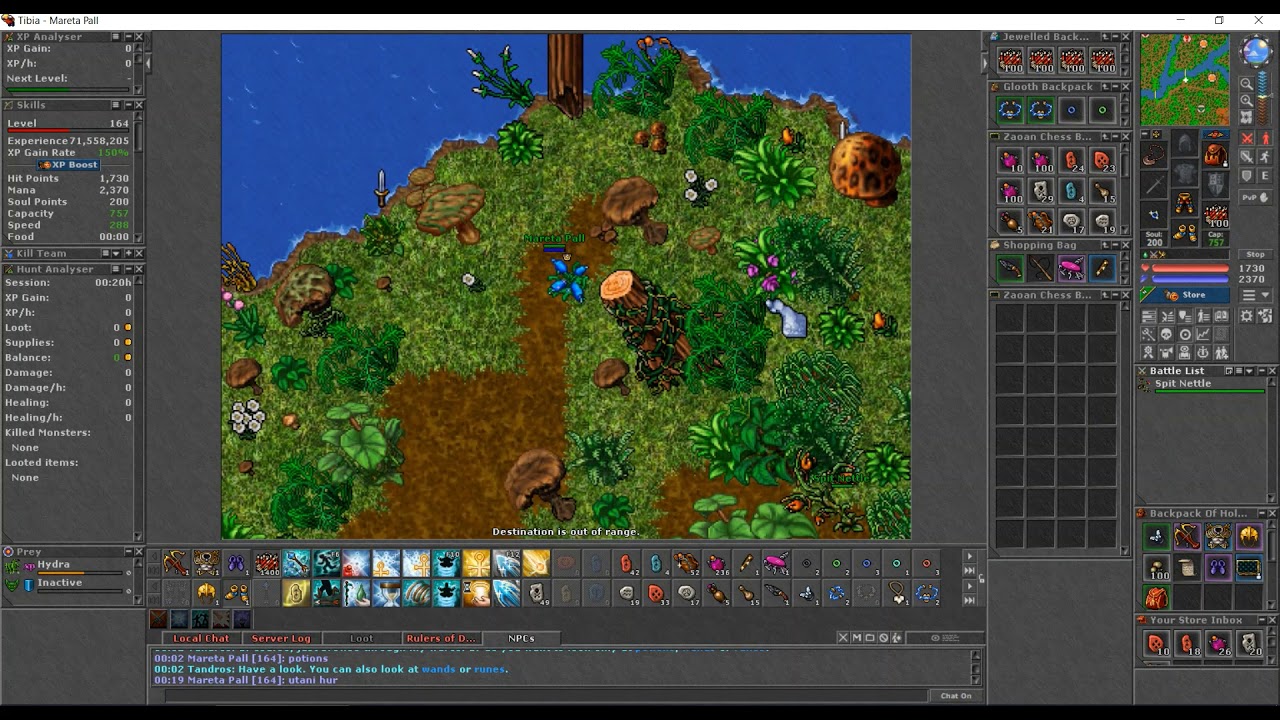The image size is (1280, 720).
Task: Select the Loot chat tab
Action: point(361,638)
